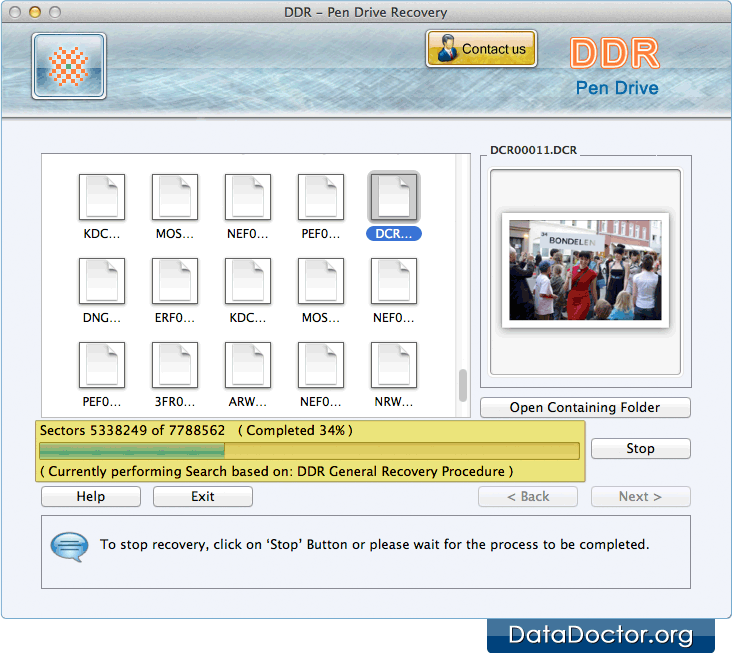Select the NEF0 file beside the NRW file
This screenshot has width=732, height=653.
(321, 365)
